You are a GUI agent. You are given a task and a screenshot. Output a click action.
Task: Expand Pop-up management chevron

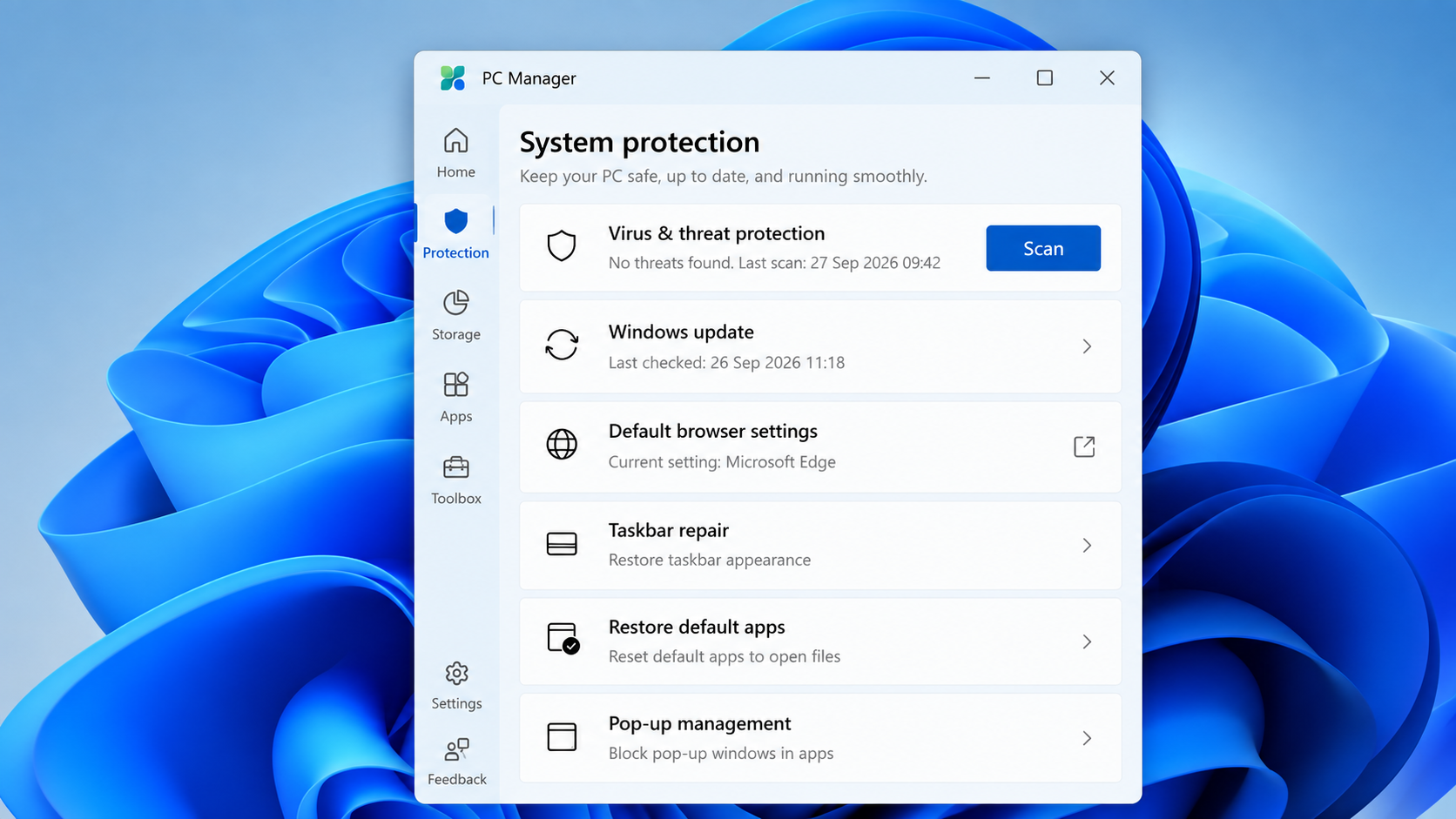tap(1087, 738)
